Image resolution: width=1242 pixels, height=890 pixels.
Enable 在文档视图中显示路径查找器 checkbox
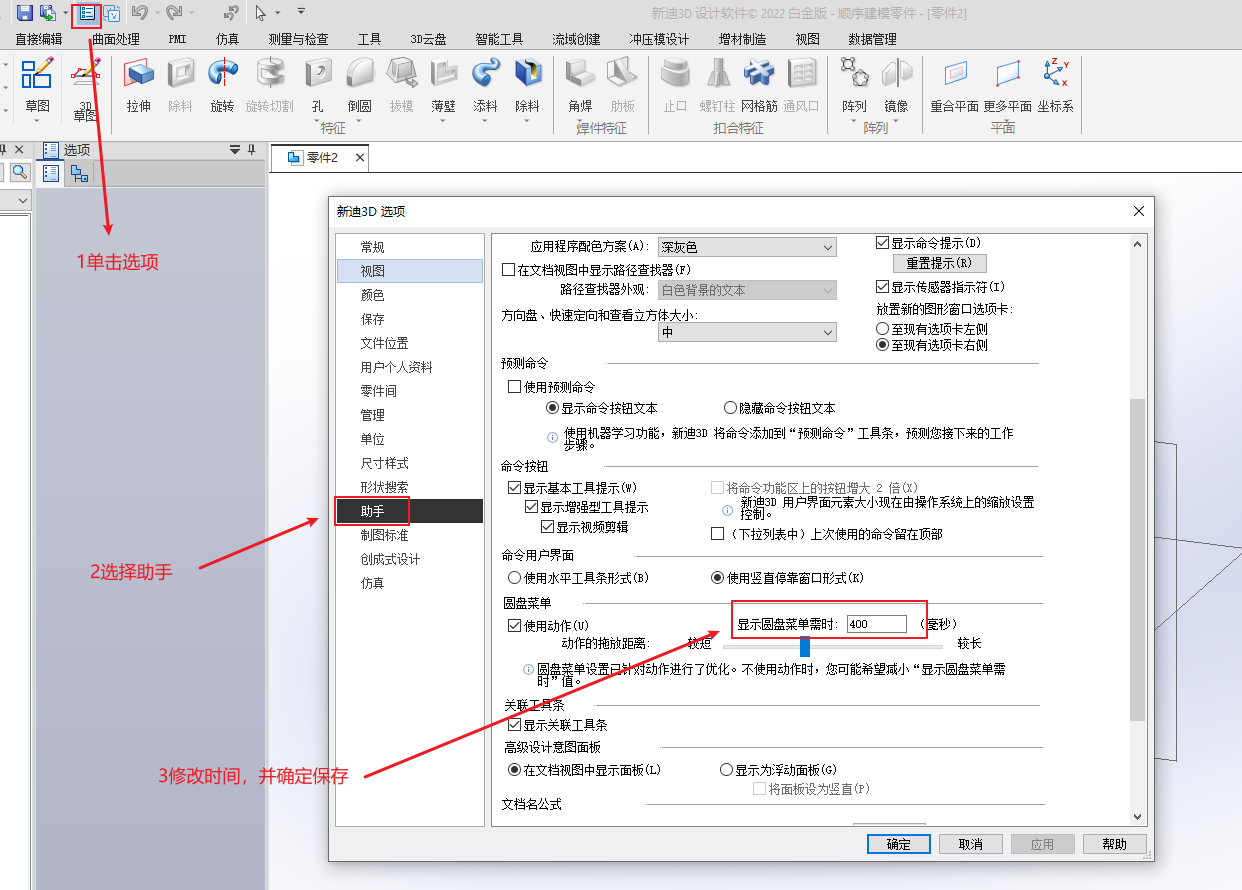[x=509, y=270]
